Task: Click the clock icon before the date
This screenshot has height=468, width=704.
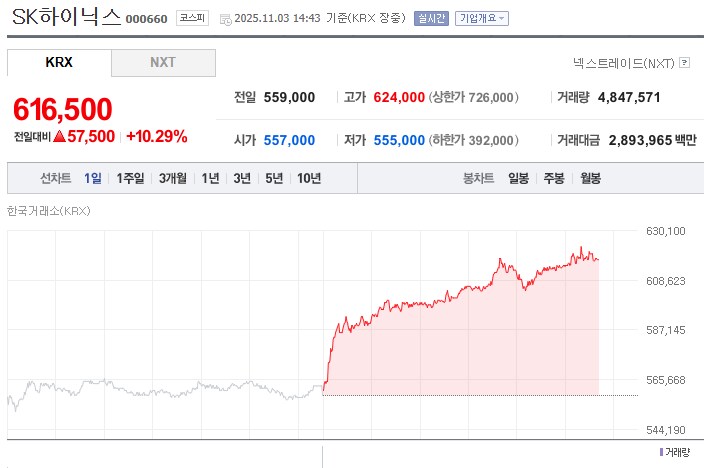Action: pos(224,19)
